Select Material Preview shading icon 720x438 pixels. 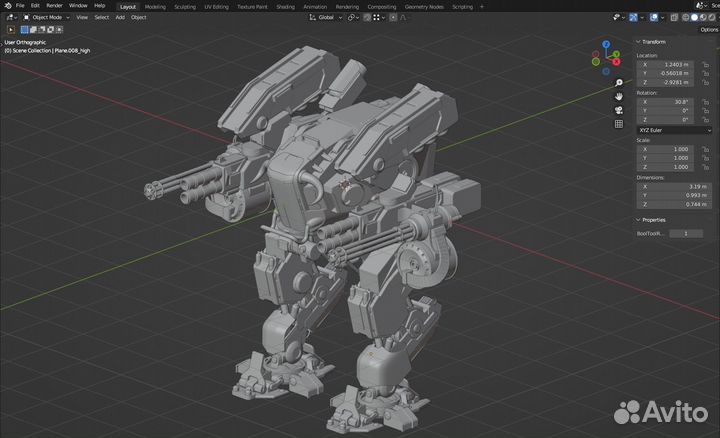pyautogui.click(x=703, y=17)
